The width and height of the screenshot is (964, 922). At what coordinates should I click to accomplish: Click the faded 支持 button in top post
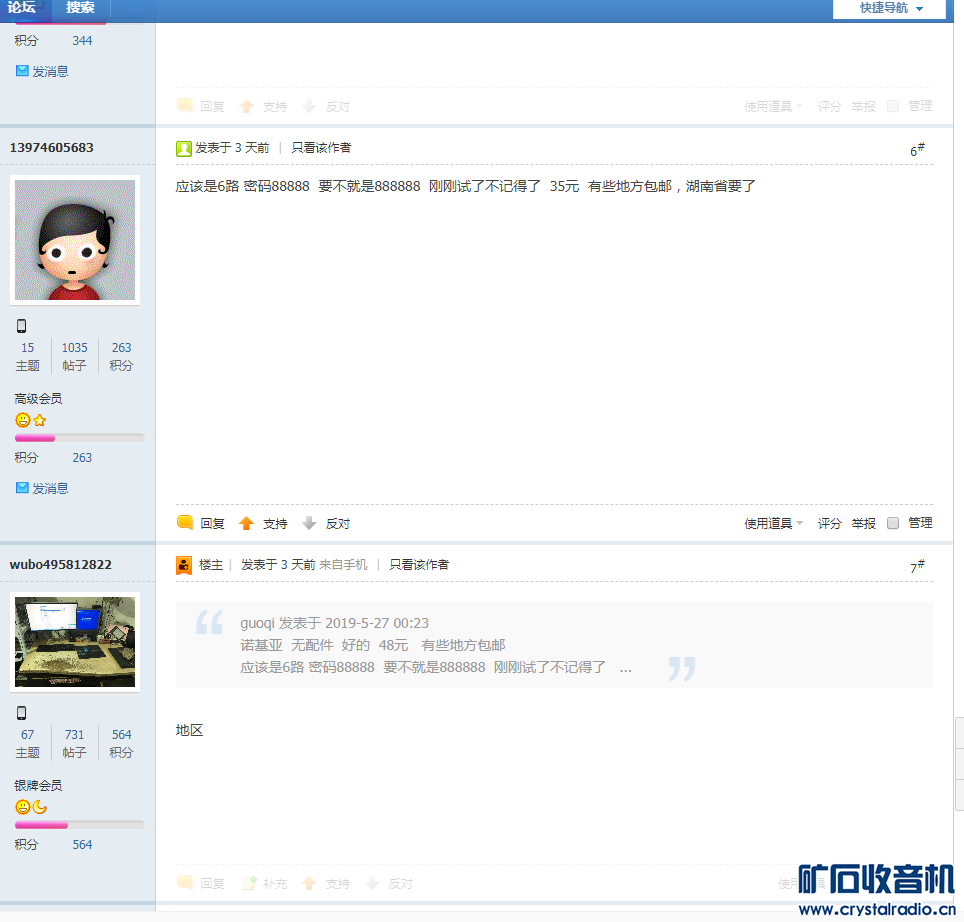pyautogui.click(x=275, y=107)
